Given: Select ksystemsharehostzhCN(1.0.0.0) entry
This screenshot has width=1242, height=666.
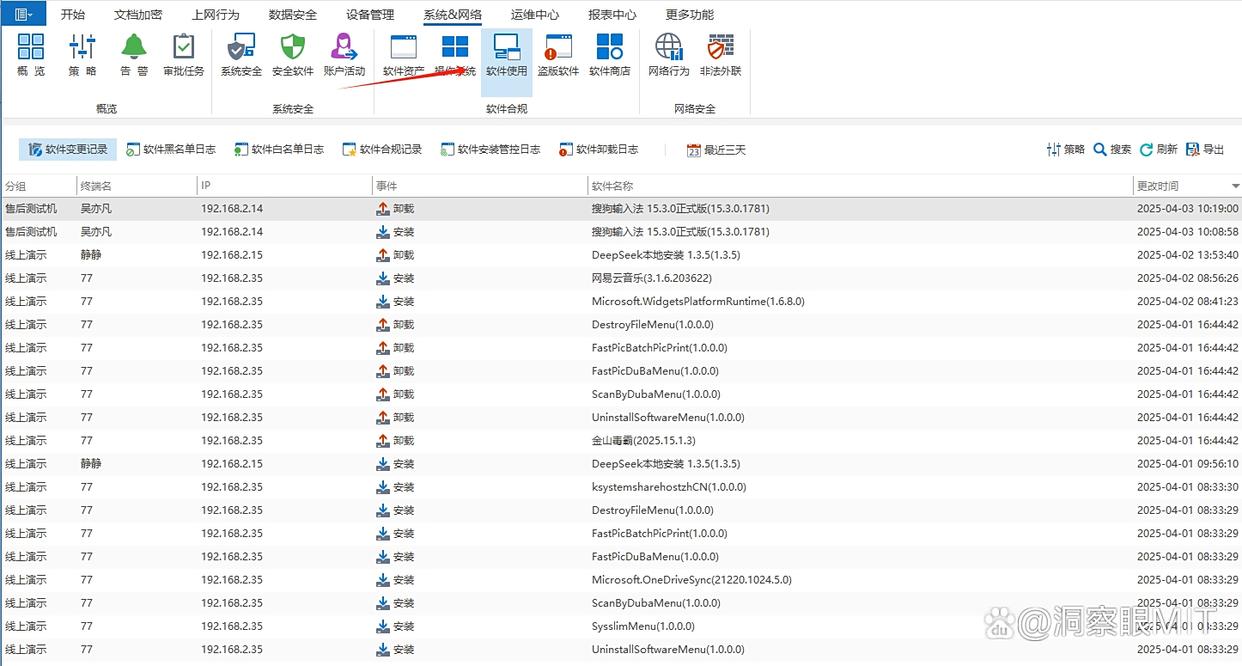Looking at the screenshot, I should [x=669, y=487].
